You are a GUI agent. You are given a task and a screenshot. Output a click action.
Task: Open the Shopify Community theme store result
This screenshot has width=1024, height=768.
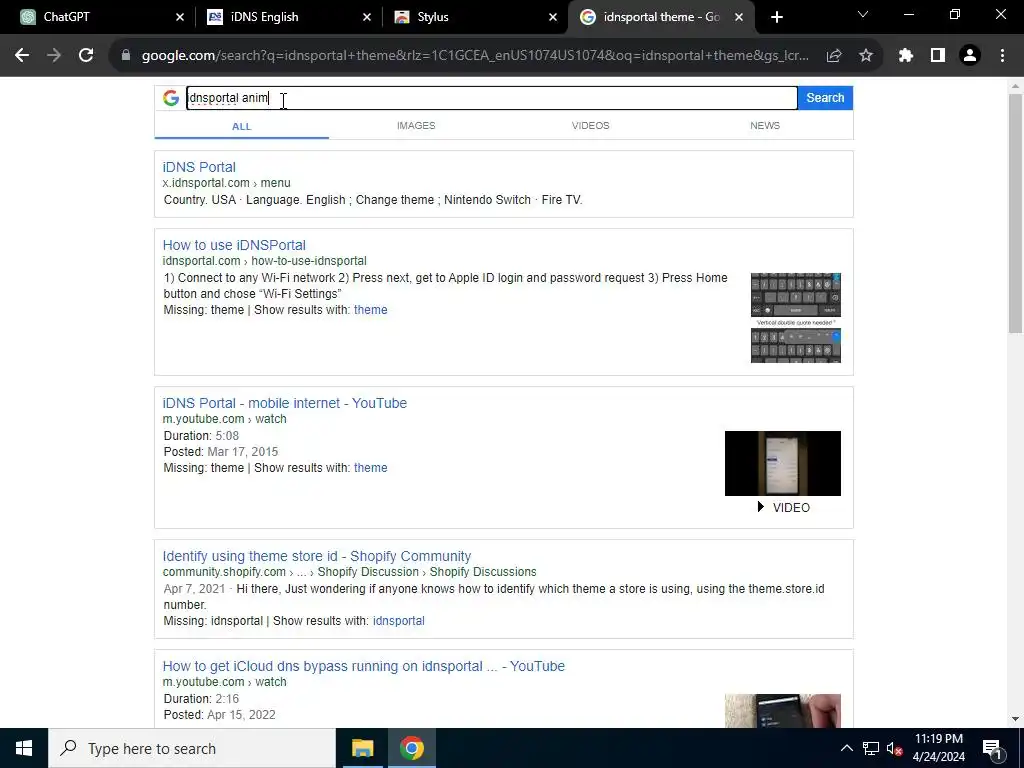click(317, 556)
